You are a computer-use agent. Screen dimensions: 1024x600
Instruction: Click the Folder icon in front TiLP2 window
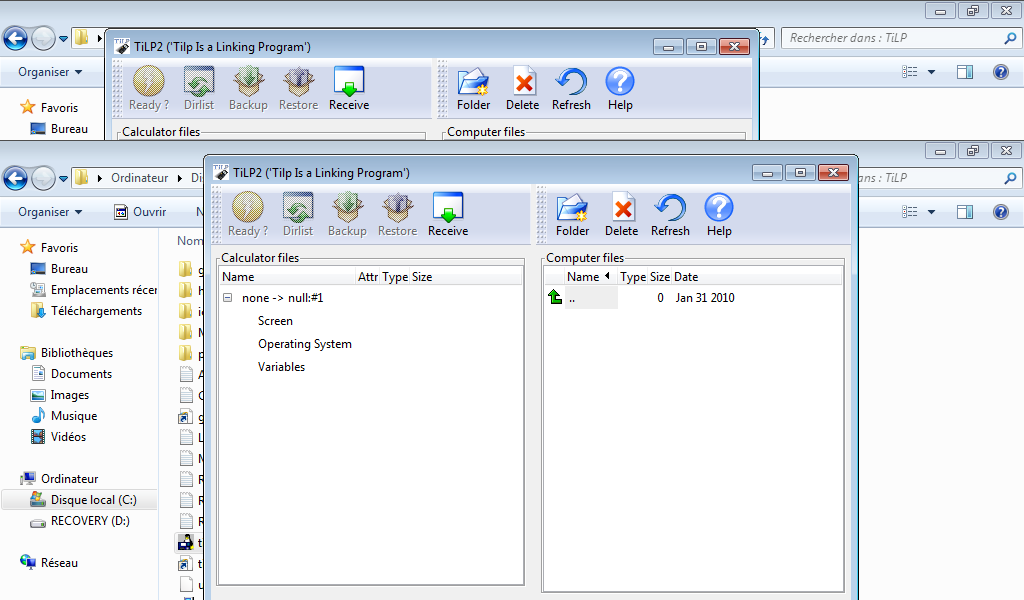click(572, 215)
